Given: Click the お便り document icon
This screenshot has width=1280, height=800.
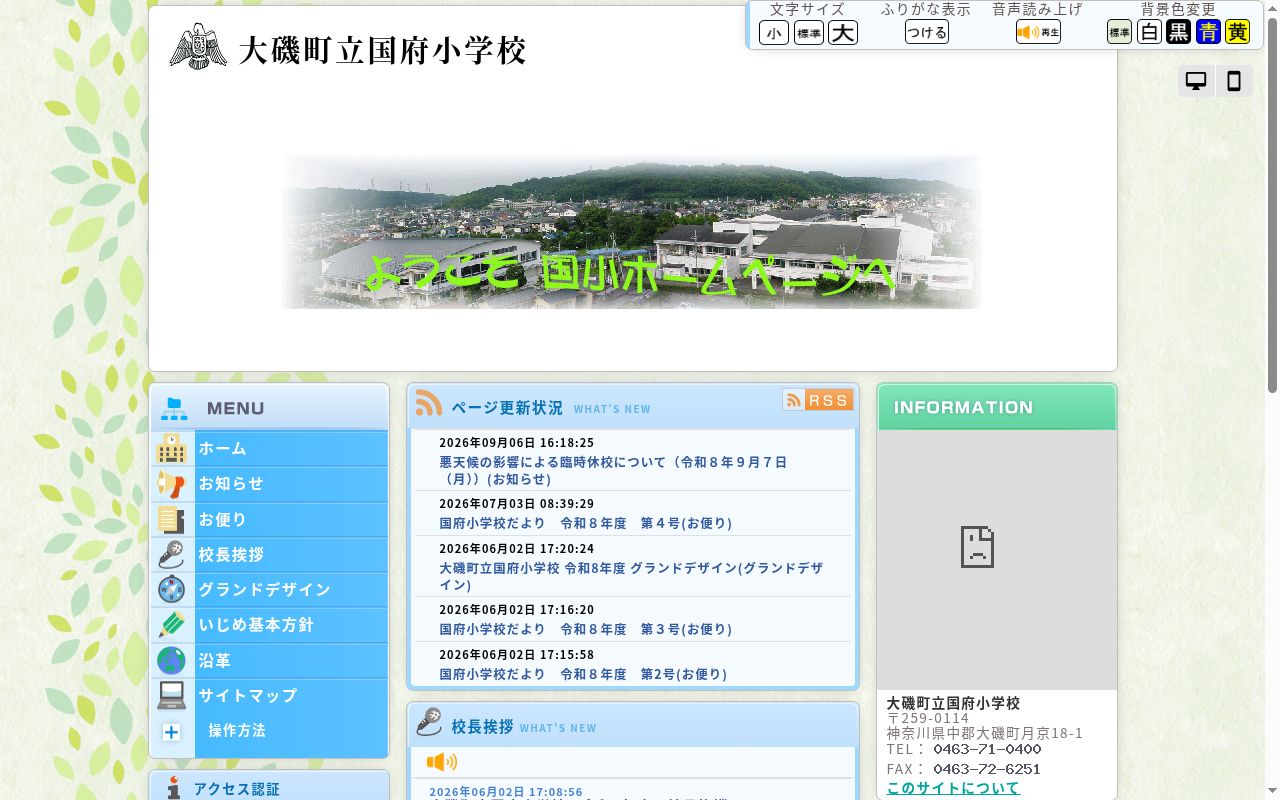Looking at the screenshot, I should 172,520.
